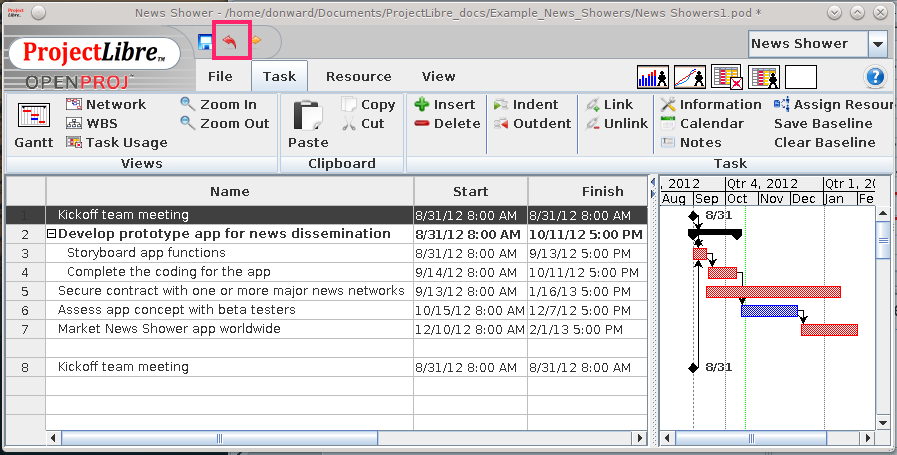
Task: Insert a new task row
Action: pyautogui.click(x=445, y=104)
